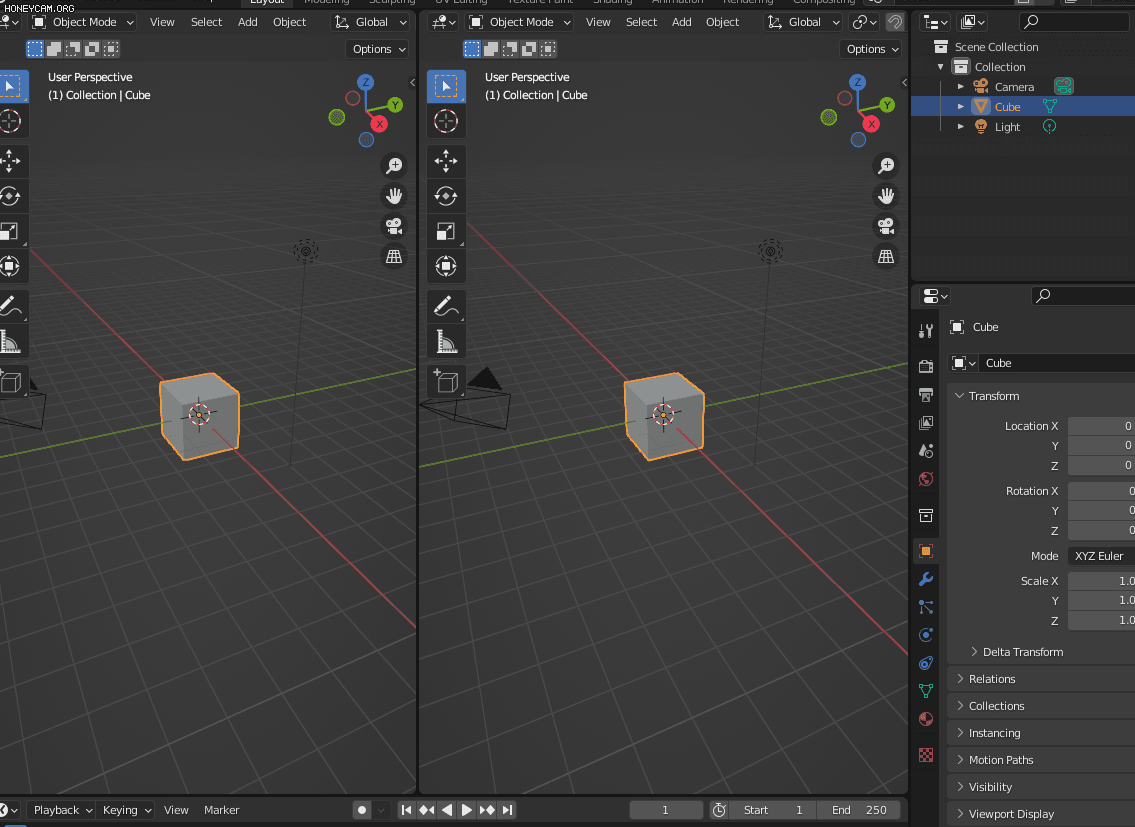
Task: Select the Measure tool in right viewport
Action: 446,341
